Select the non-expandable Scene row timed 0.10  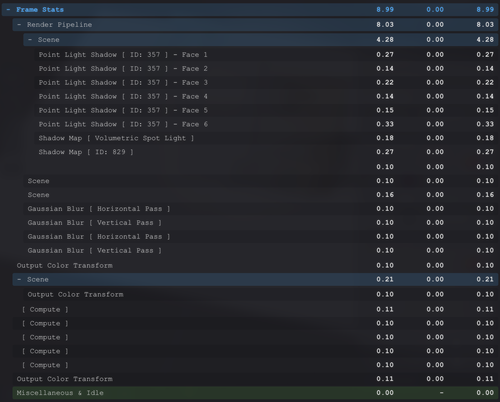[x=261, y=181]
